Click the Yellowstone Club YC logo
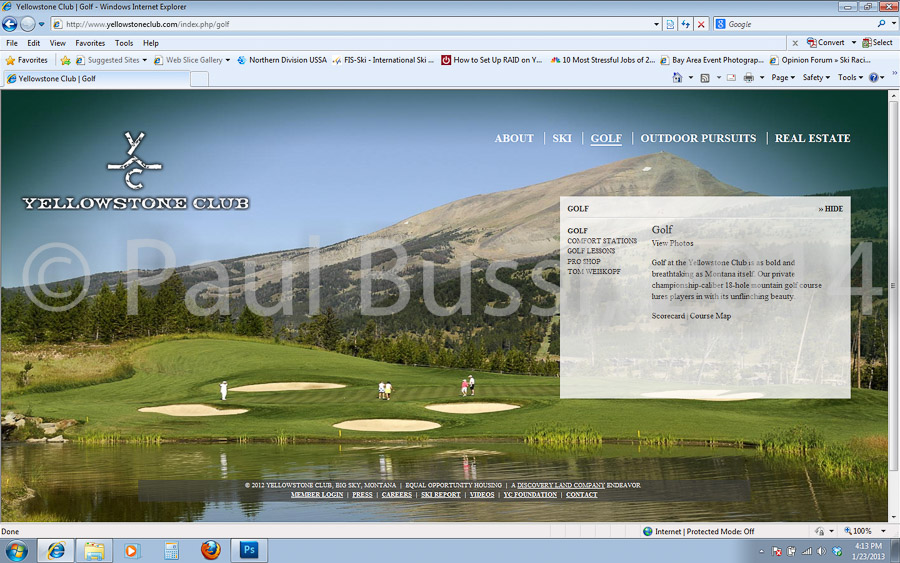 tap(135, 170)
